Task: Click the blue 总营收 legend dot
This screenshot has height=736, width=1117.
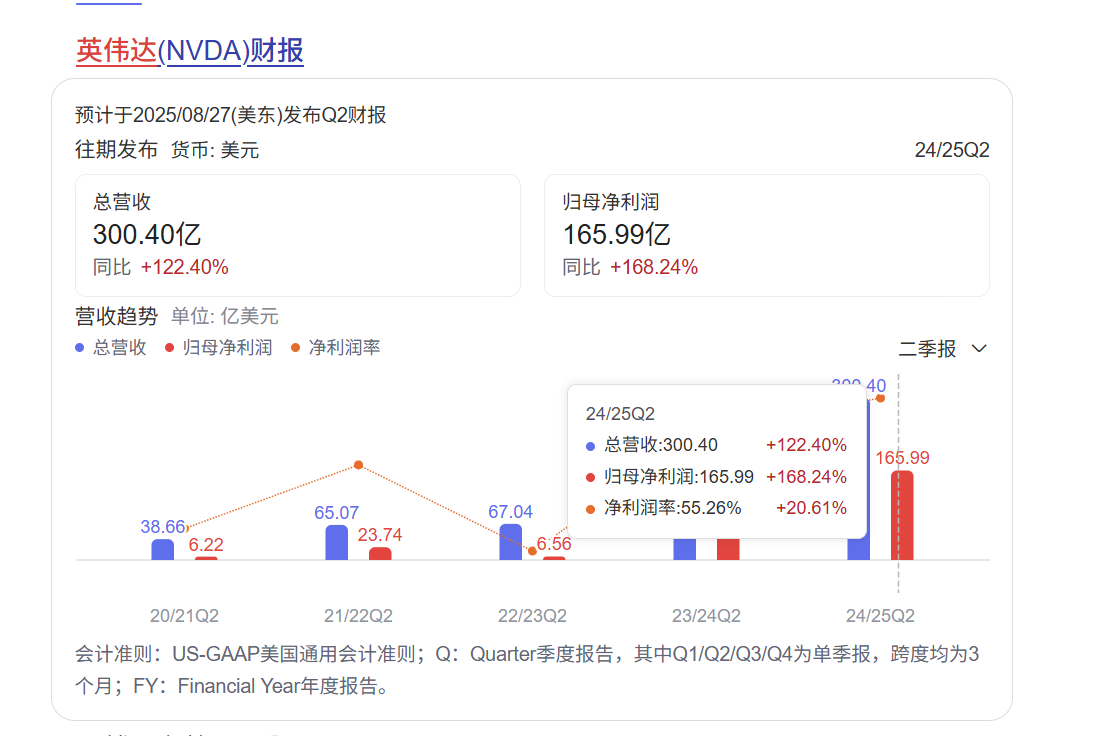Action: click(x=81, y=348)
